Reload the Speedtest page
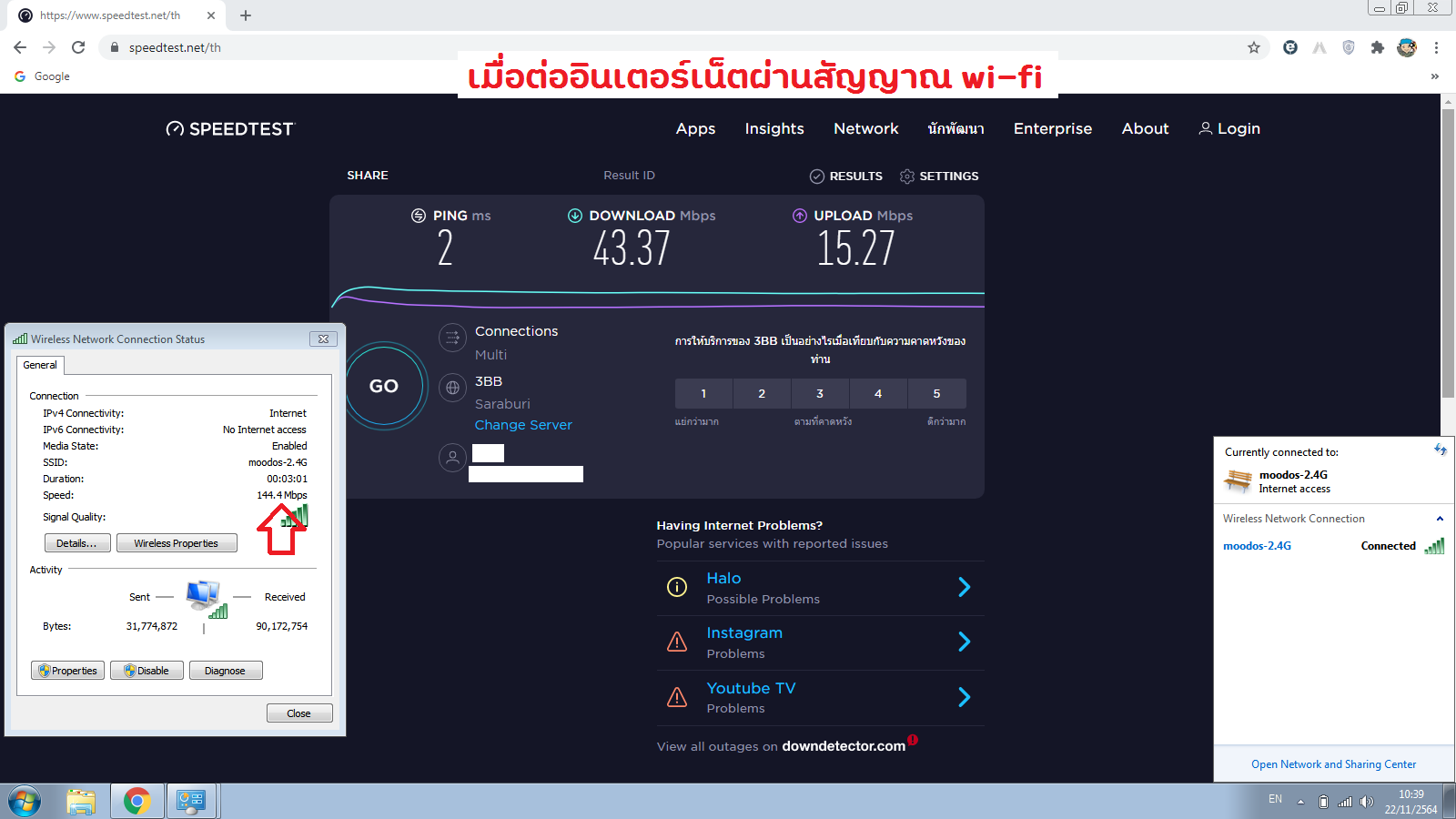1456x819 pixels. click(78, 47)
